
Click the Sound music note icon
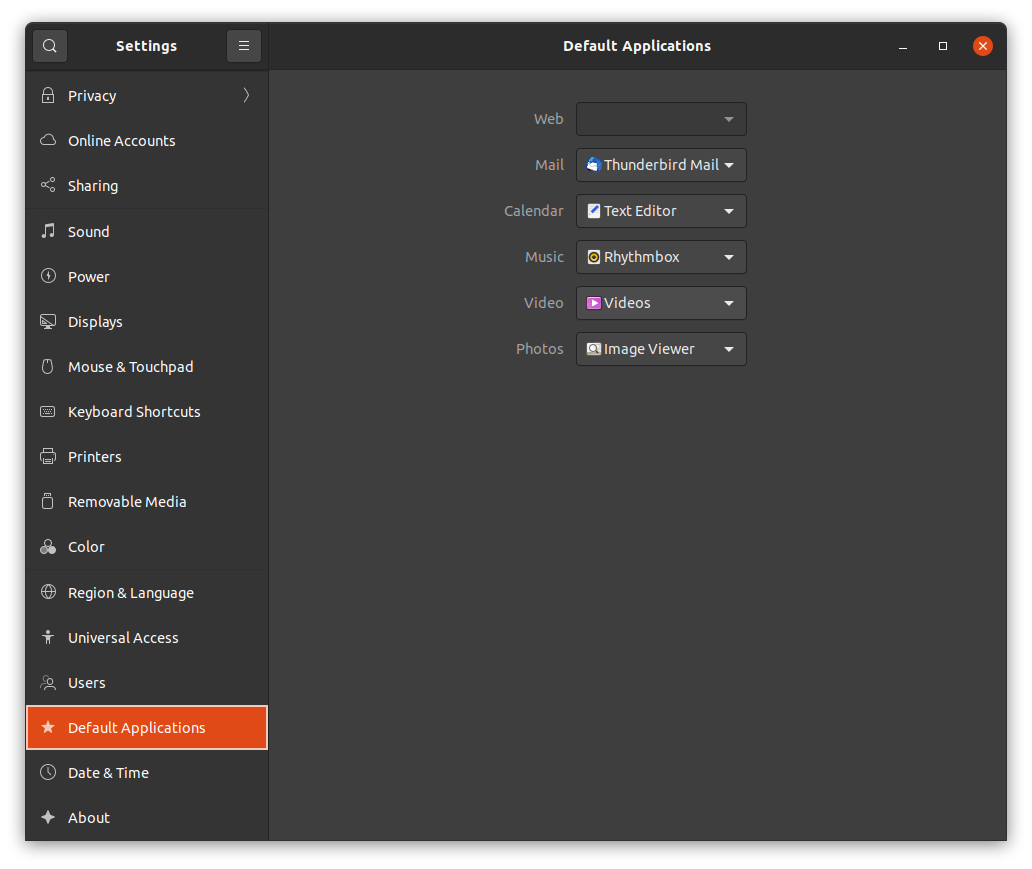coord(48,231)
